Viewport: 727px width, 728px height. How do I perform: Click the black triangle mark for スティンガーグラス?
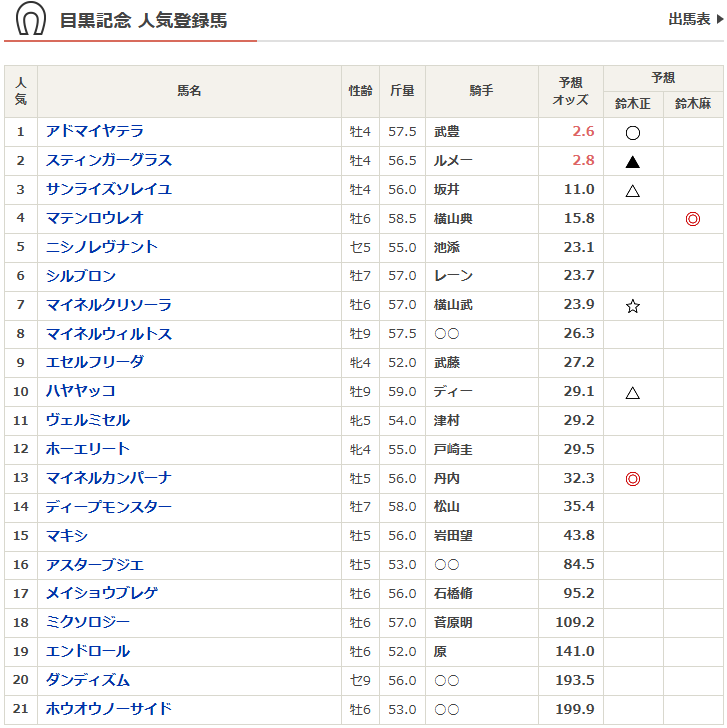point(632,162)
